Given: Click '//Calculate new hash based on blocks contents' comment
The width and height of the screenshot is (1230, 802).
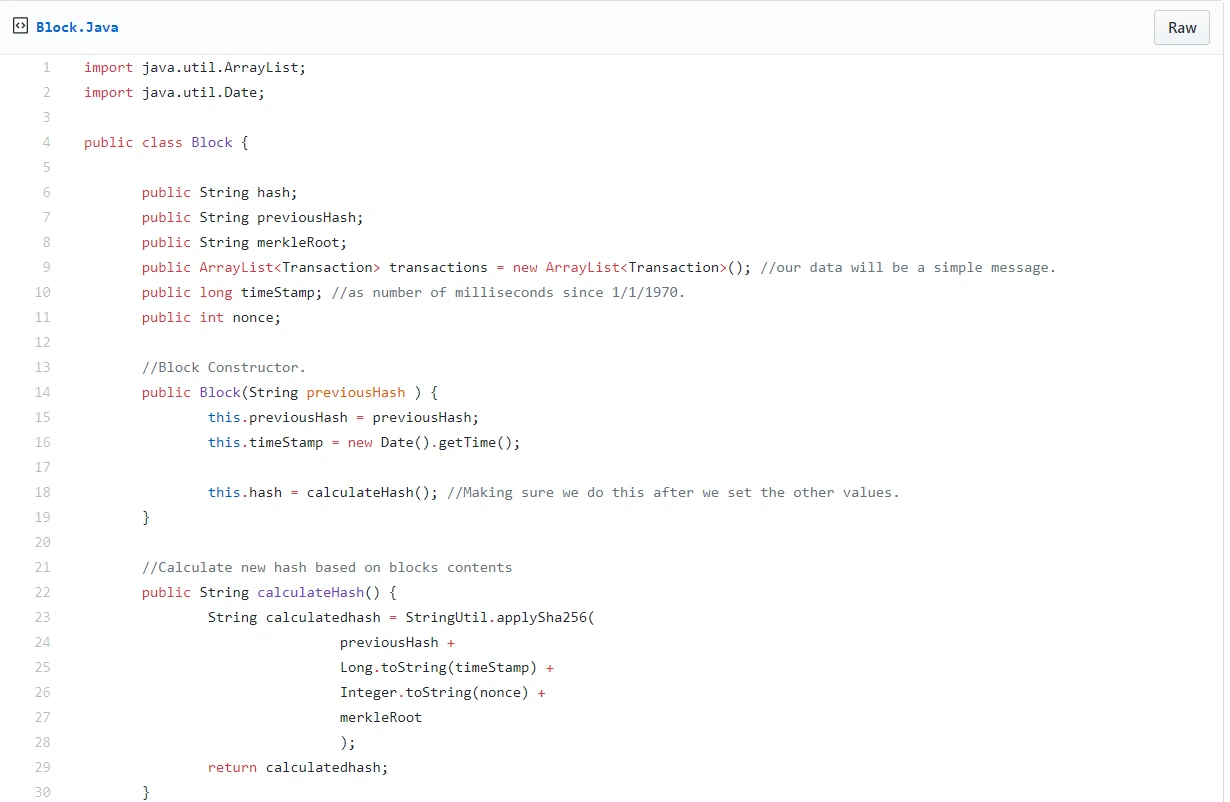Looking at the screenshot, I should pos(327,568).
